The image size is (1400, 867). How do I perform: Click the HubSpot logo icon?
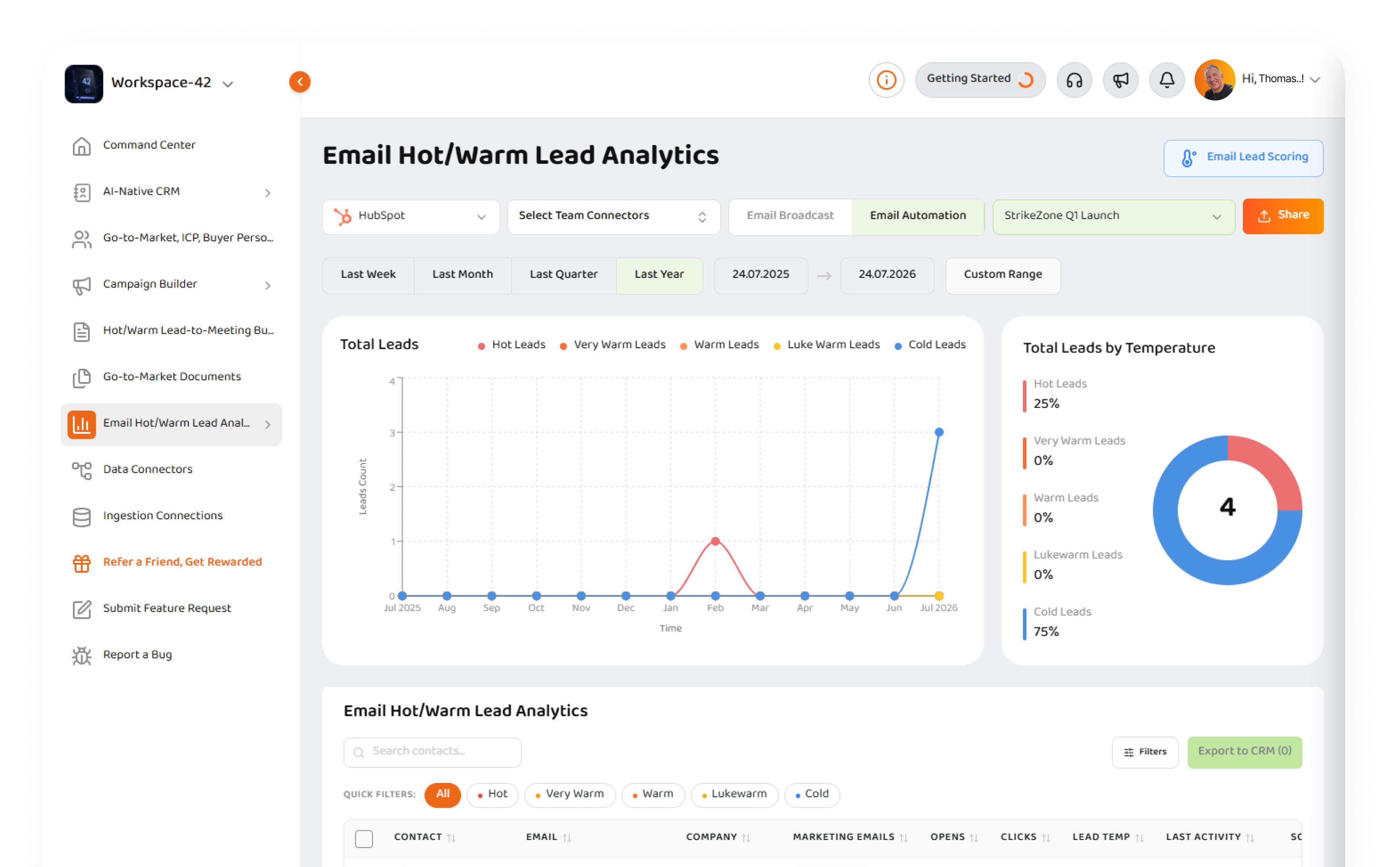pyautogui.click(x=343, y=217)
